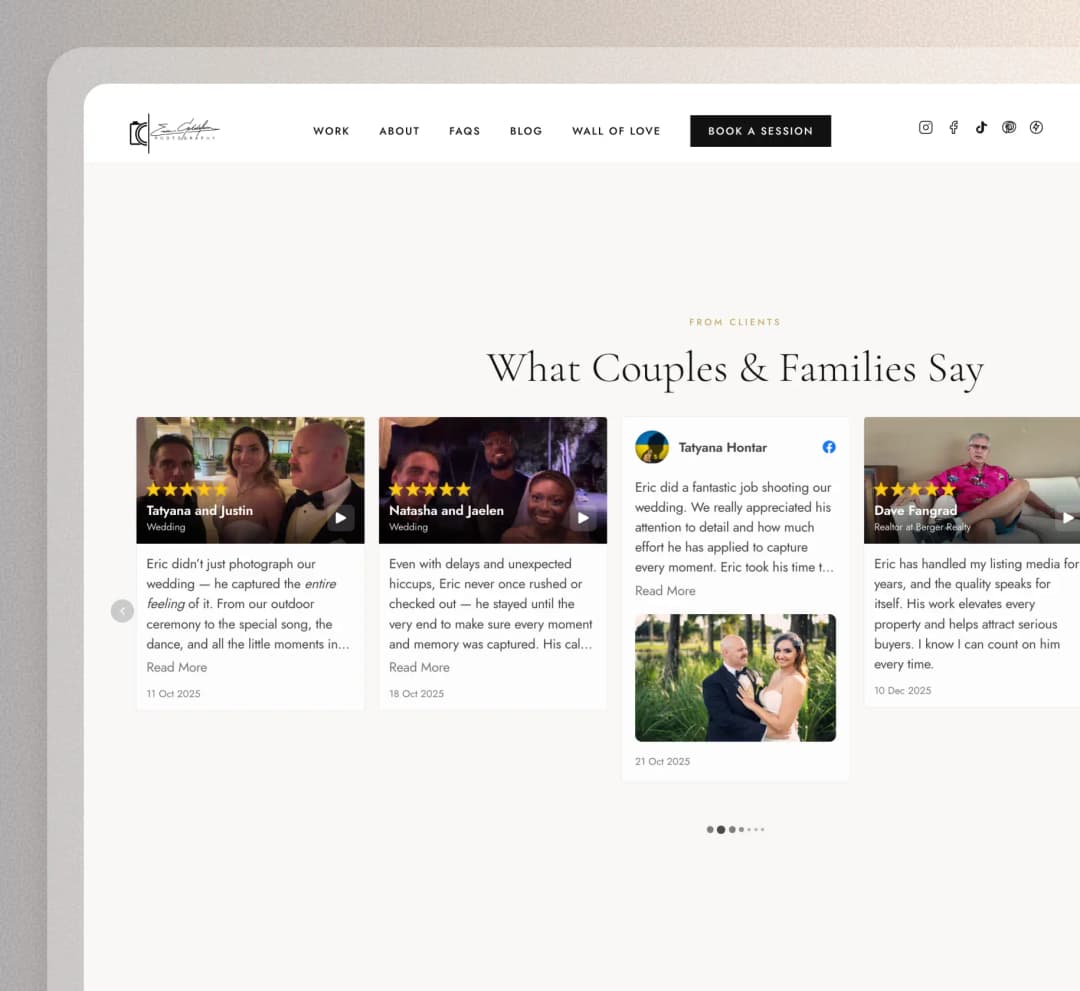Select the third carousel pagination dot
This screenshot has height=991, width=1080.
pyautogui.click(x=732, y=830)
